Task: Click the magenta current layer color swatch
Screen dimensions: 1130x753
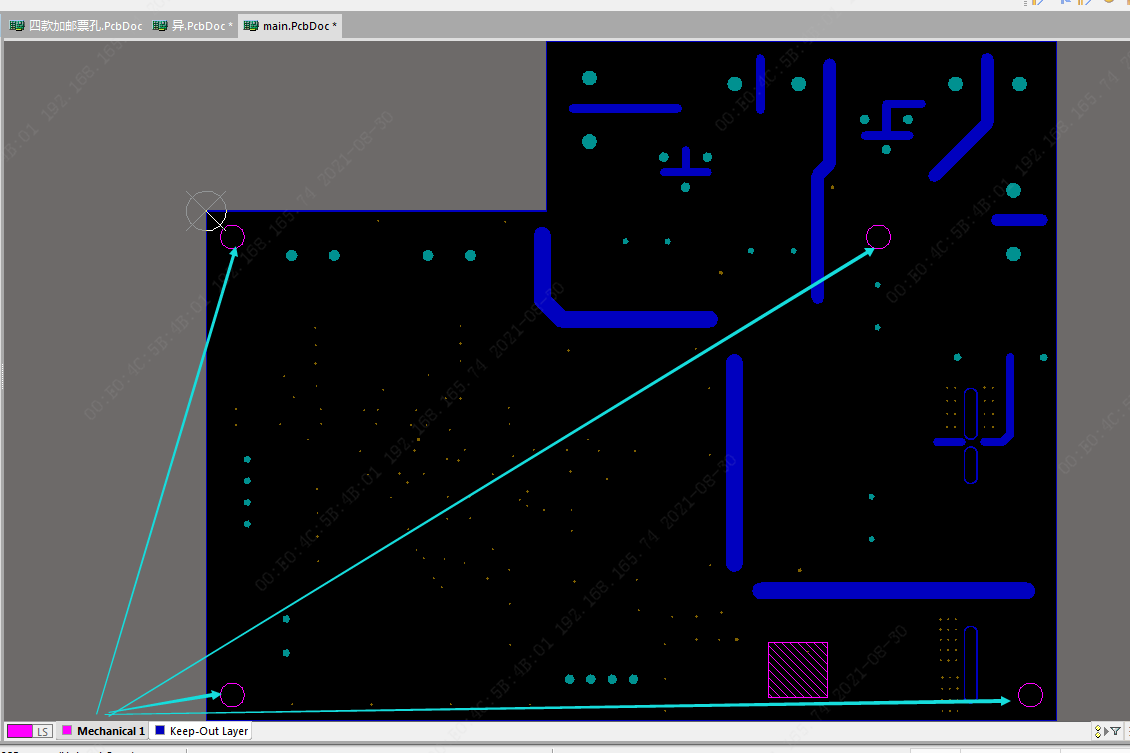Action: click(x=19, y=732)
